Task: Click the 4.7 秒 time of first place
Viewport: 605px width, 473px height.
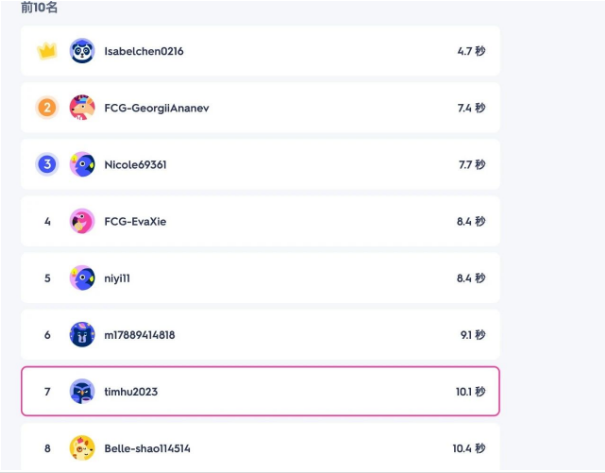Action: coord(471,51)
